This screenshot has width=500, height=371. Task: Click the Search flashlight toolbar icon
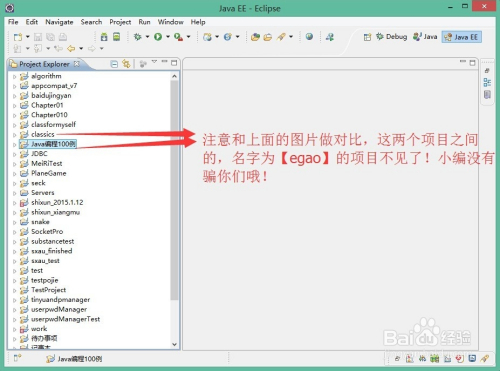[281, 37]
